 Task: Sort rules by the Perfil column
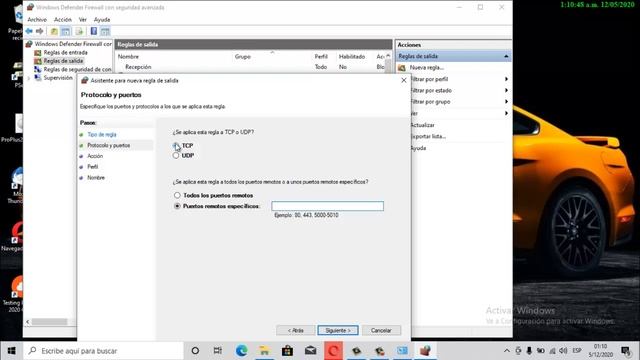(x=321, y=56)
